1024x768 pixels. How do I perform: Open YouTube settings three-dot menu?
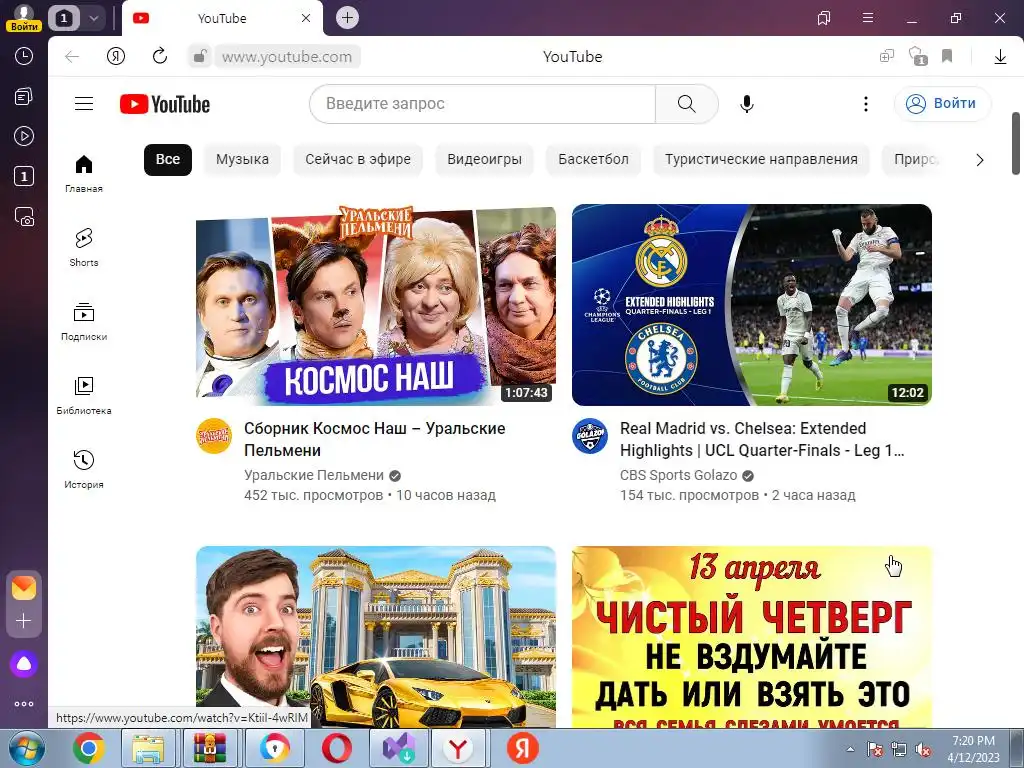click(865, 104)
